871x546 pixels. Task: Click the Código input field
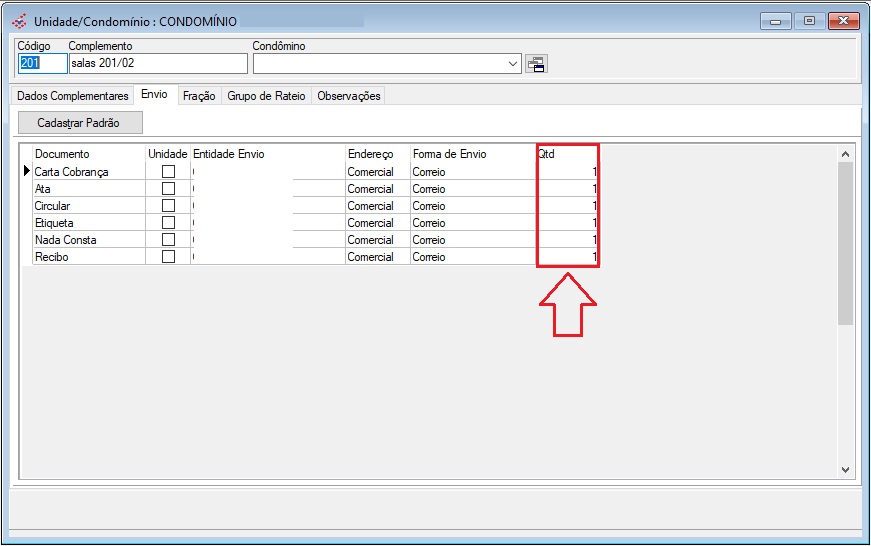(x=42, y=64)
